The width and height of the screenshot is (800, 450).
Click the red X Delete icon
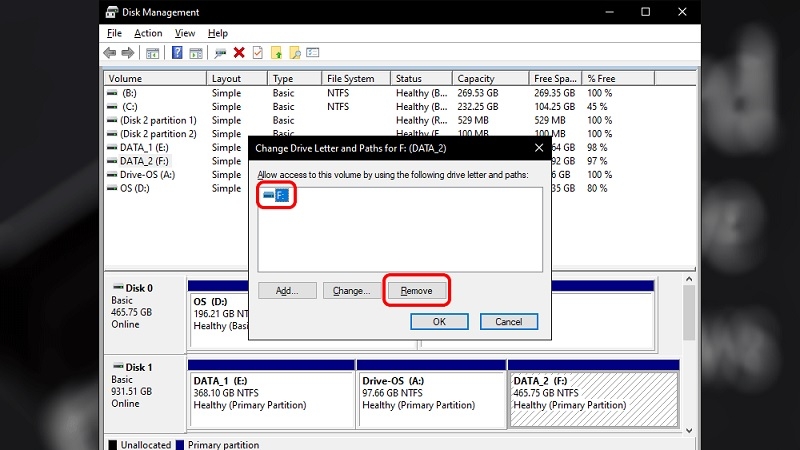(x=239, y=53)
